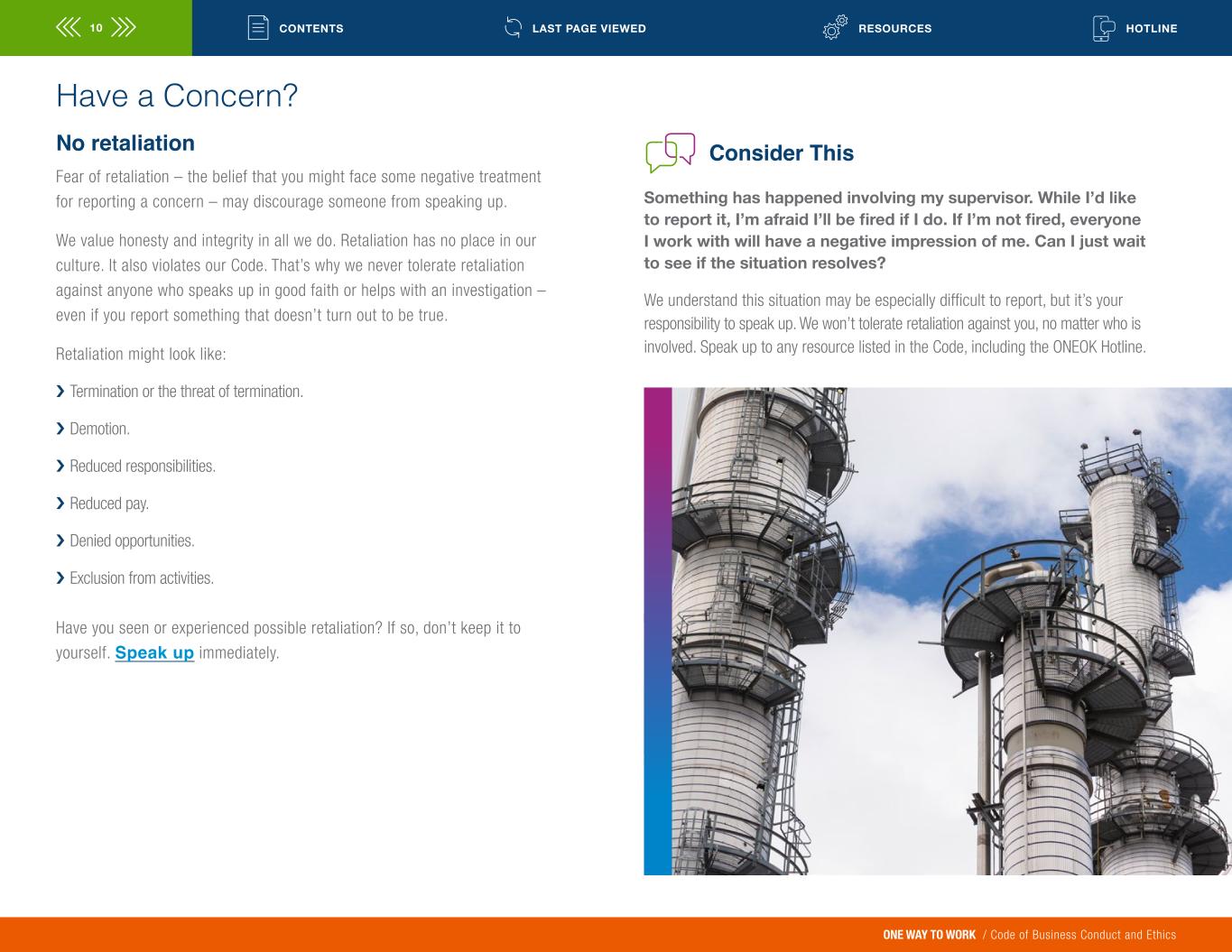Click the Consider This heading
Image resolution: width=1232 pixels, height=952 pixels.
coord(782,153)
